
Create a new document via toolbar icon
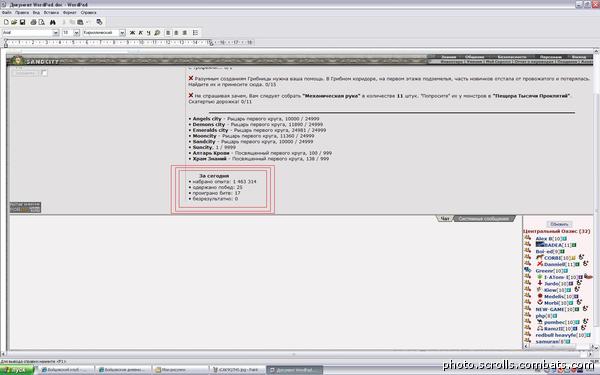(6, 22)
